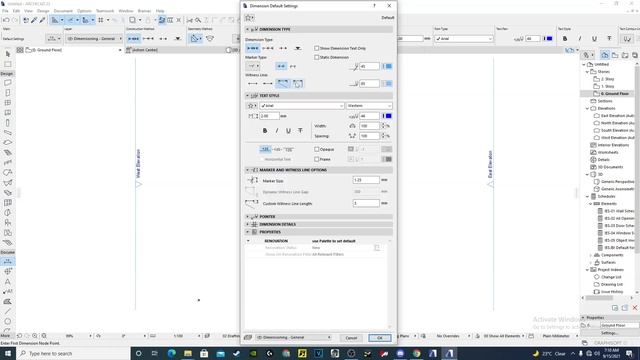Toggle Italic in Text Style panel
Viewport: 640px width, 360px height.
click(x=277, y=131)
